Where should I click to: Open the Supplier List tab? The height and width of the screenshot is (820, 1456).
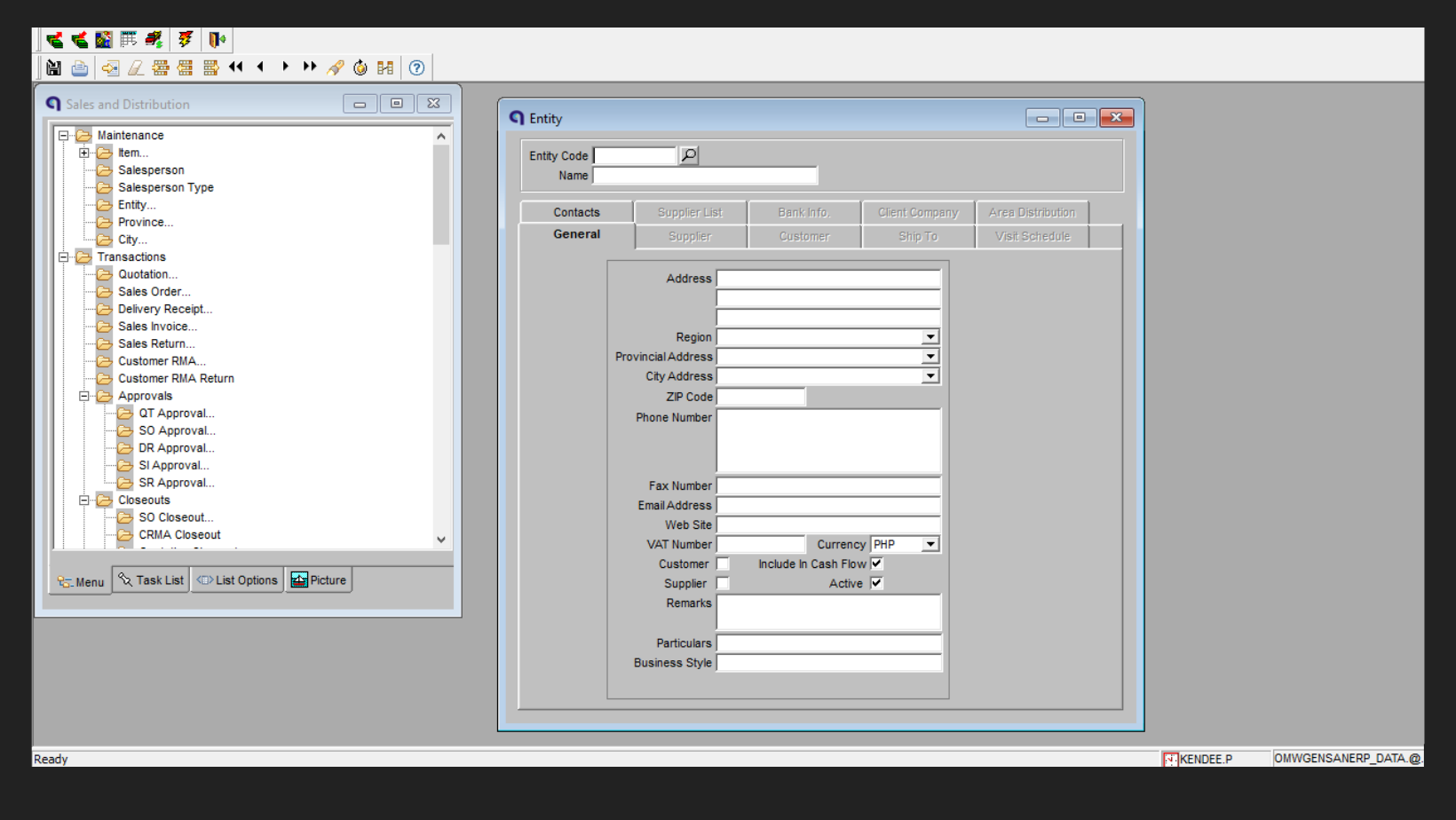(690, 212)
